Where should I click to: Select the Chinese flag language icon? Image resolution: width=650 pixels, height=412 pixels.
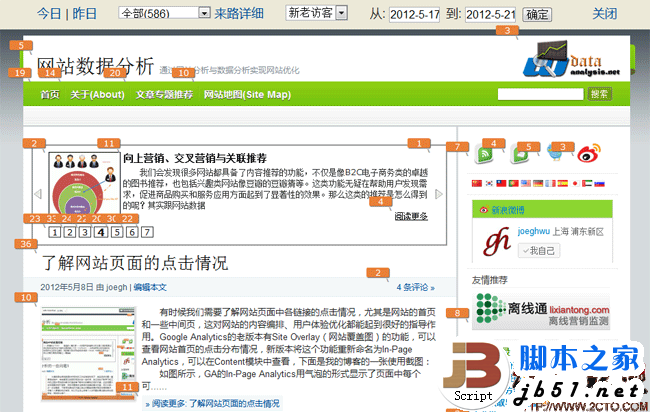coord(476,184)
